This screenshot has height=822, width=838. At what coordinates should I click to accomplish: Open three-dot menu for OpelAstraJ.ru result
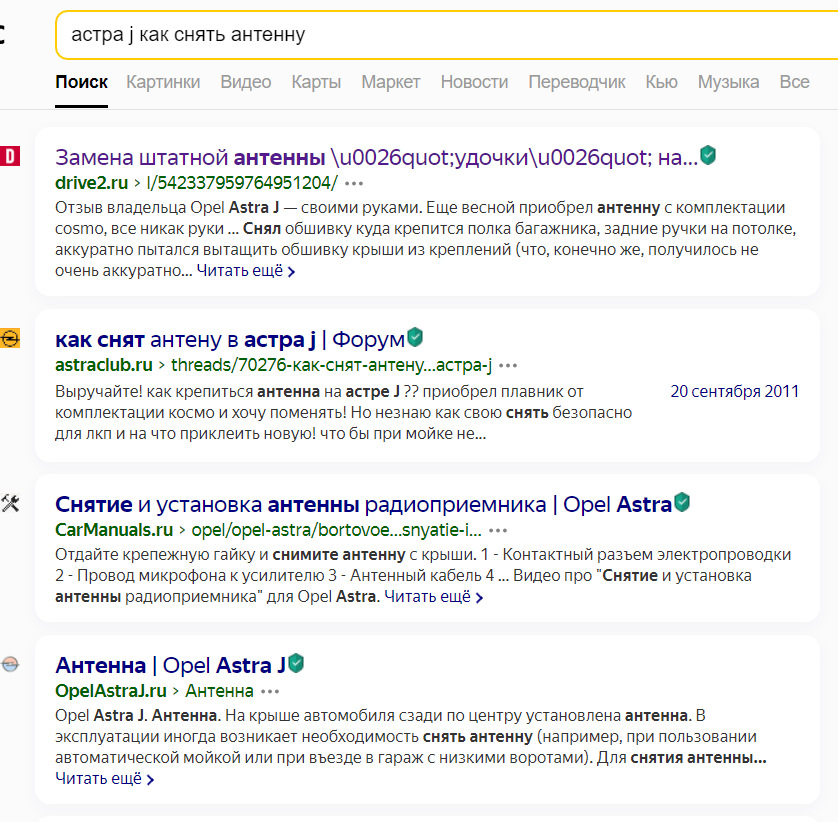coord(270,691)
